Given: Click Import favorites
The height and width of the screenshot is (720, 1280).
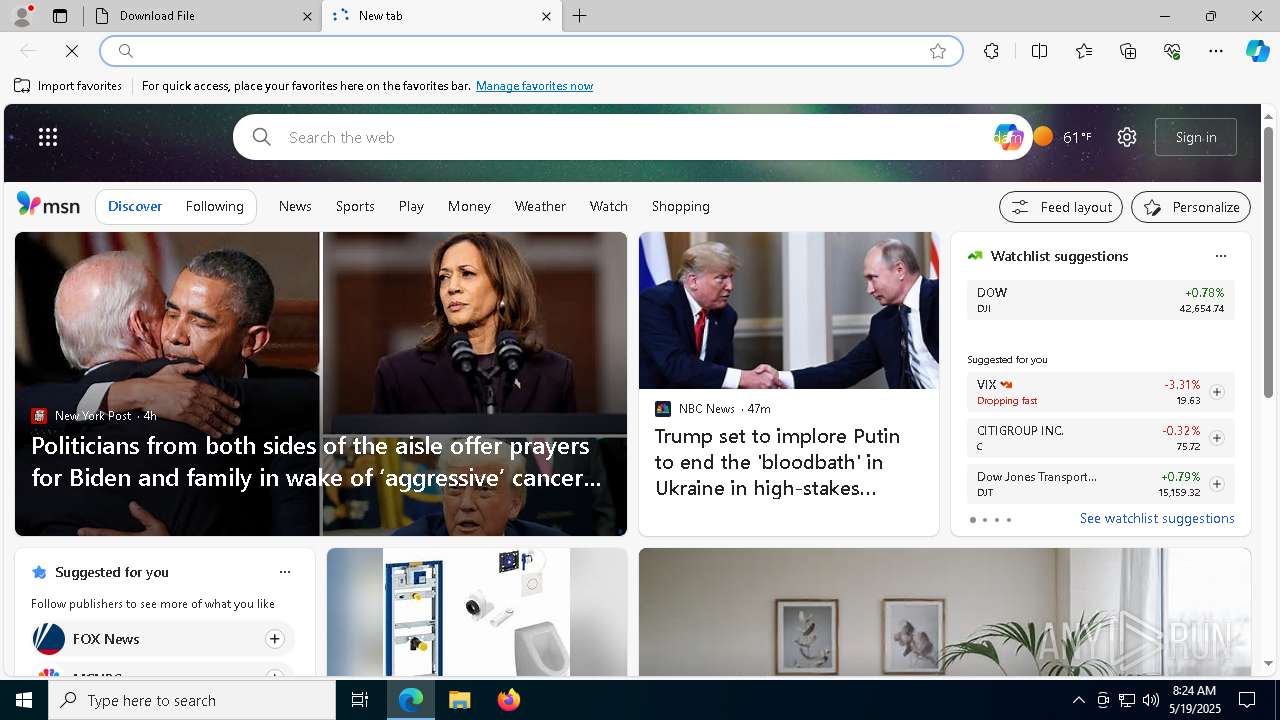Looking at the screenshot, I should coord(68,86).
